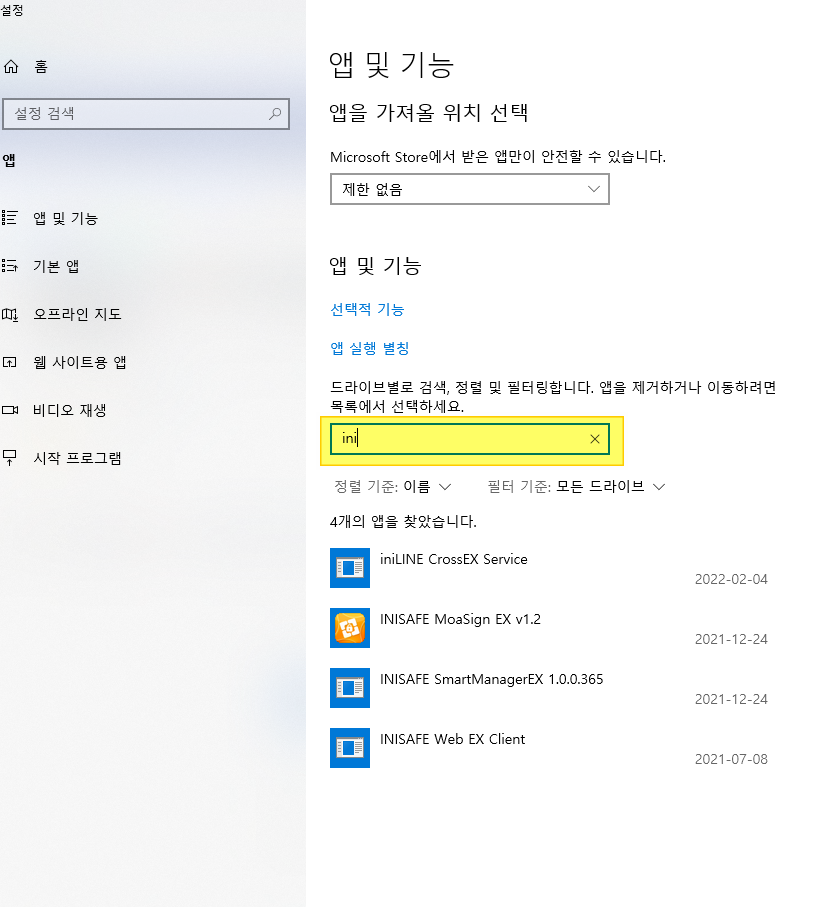Open the 선택적 기능 link
This screenshot has height=907, width=815.
click(367, 309)
